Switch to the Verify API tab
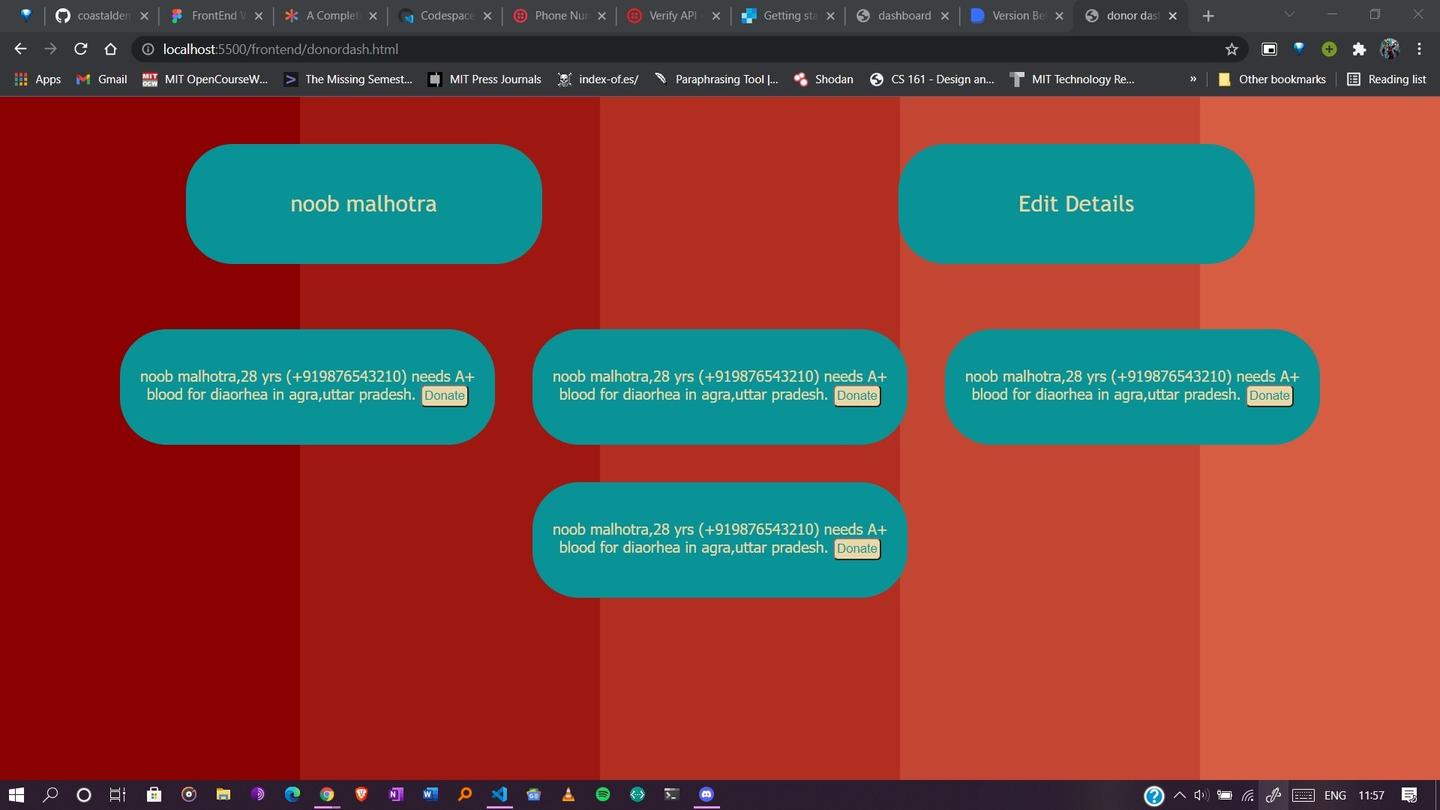1440x810 pixels. tap(673, 16)
